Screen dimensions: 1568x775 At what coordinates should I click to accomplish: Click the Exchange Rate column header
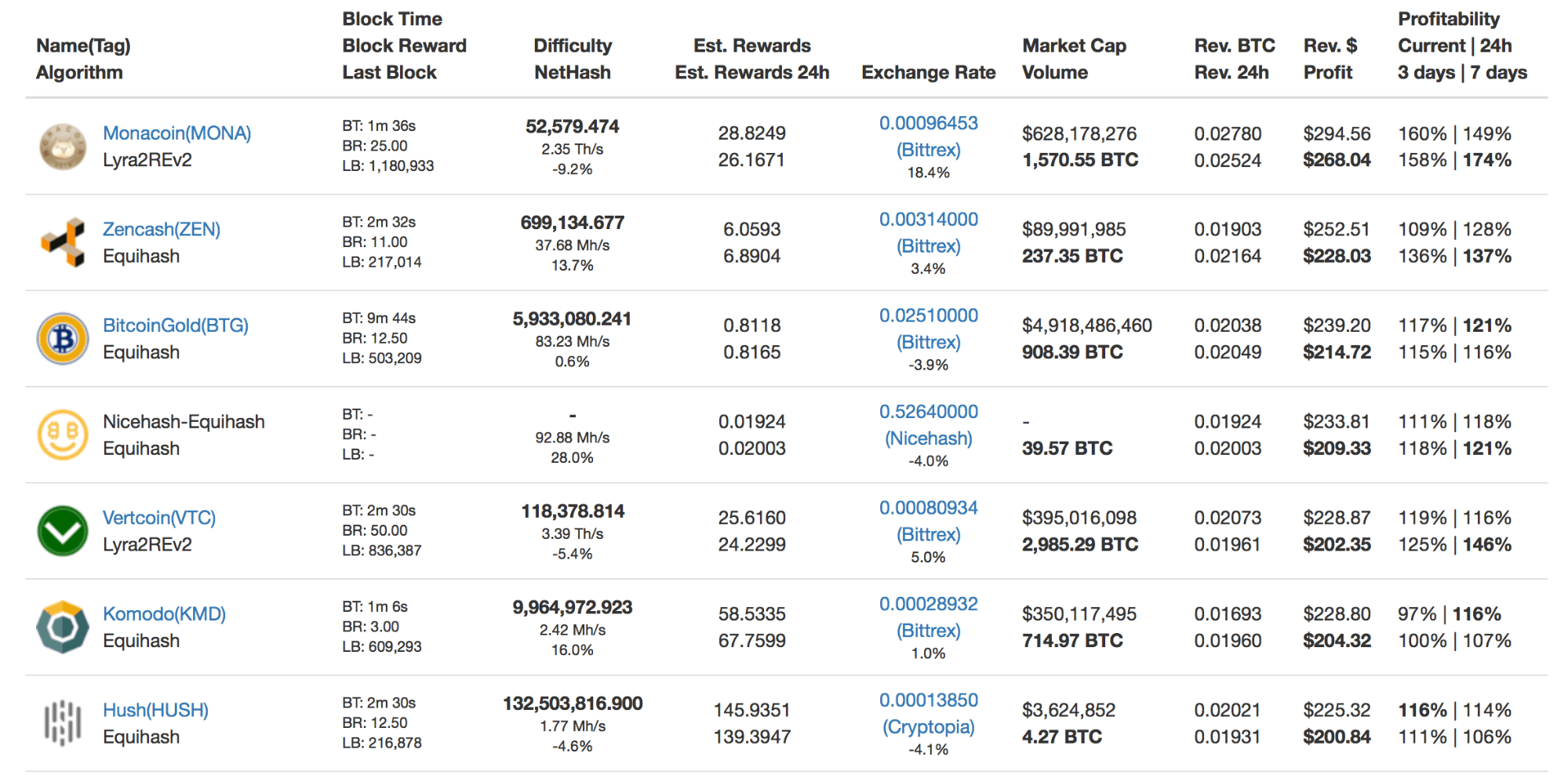[928, 72]
